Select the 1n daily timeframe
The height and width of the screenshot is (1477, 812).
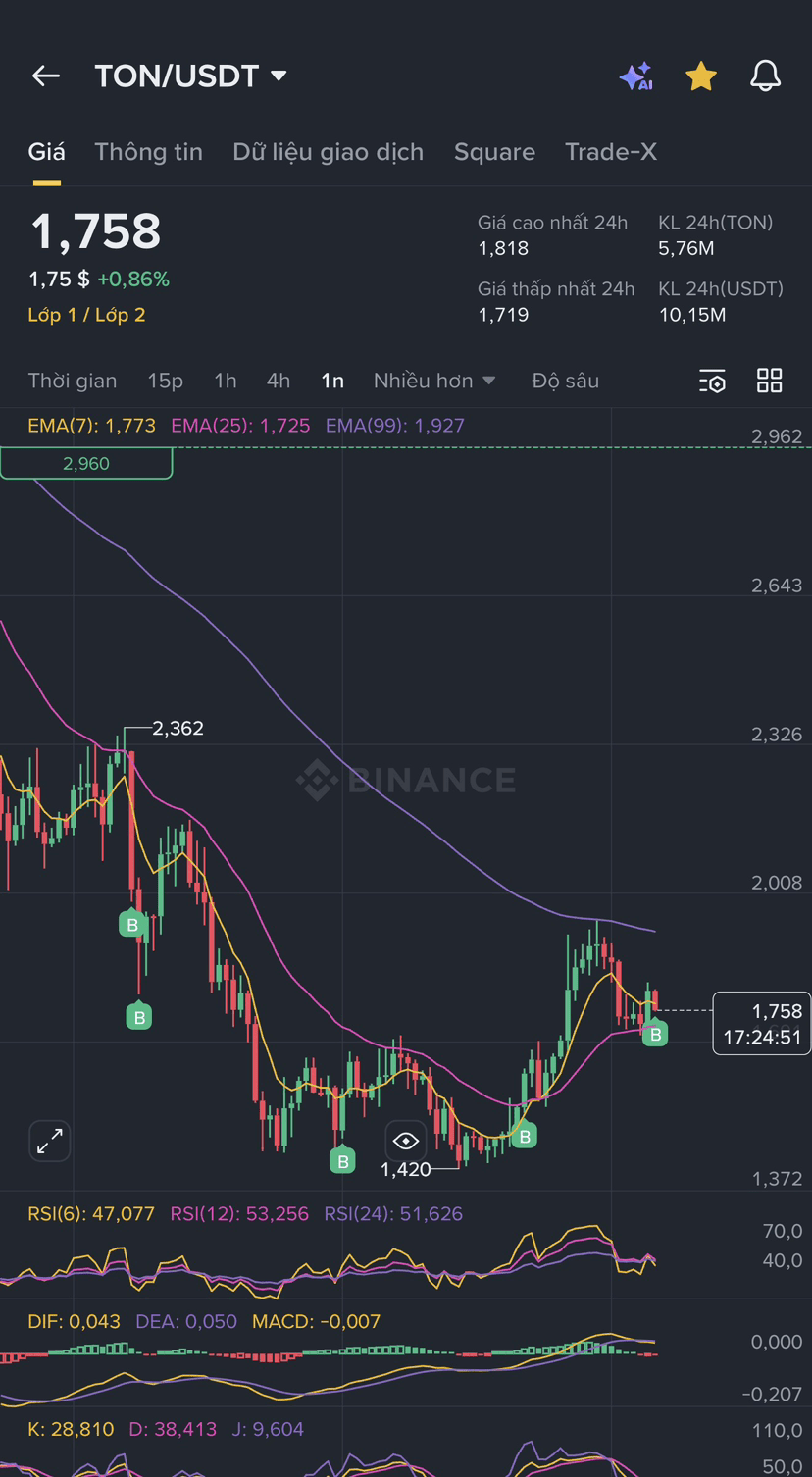[x=332, y=381]
